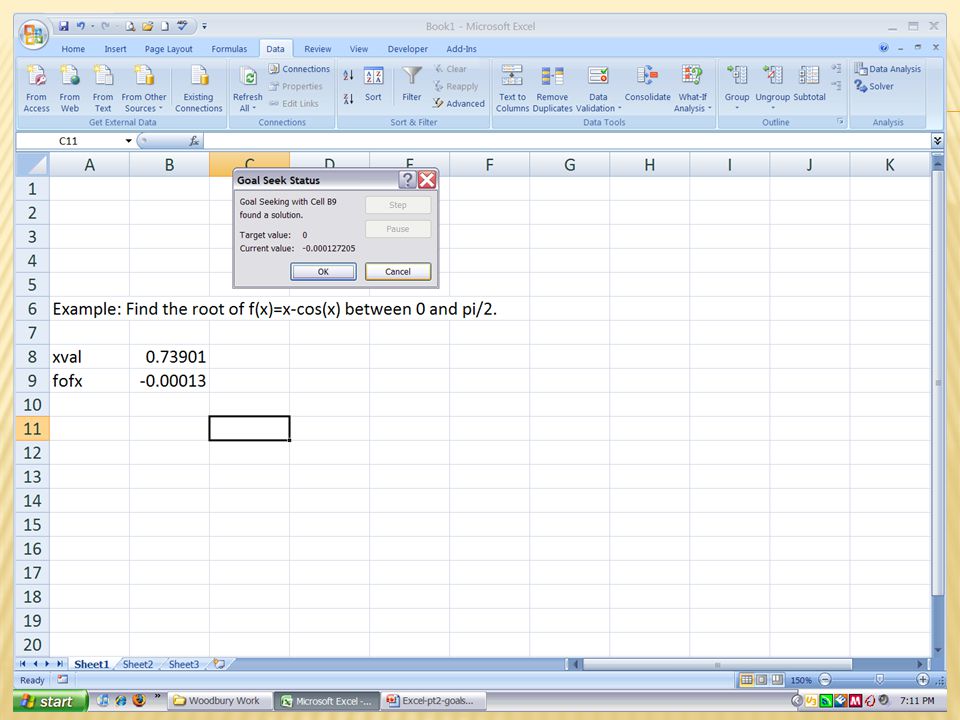Open the Group dropdown

pyautogui.click(x=737, y=101)
